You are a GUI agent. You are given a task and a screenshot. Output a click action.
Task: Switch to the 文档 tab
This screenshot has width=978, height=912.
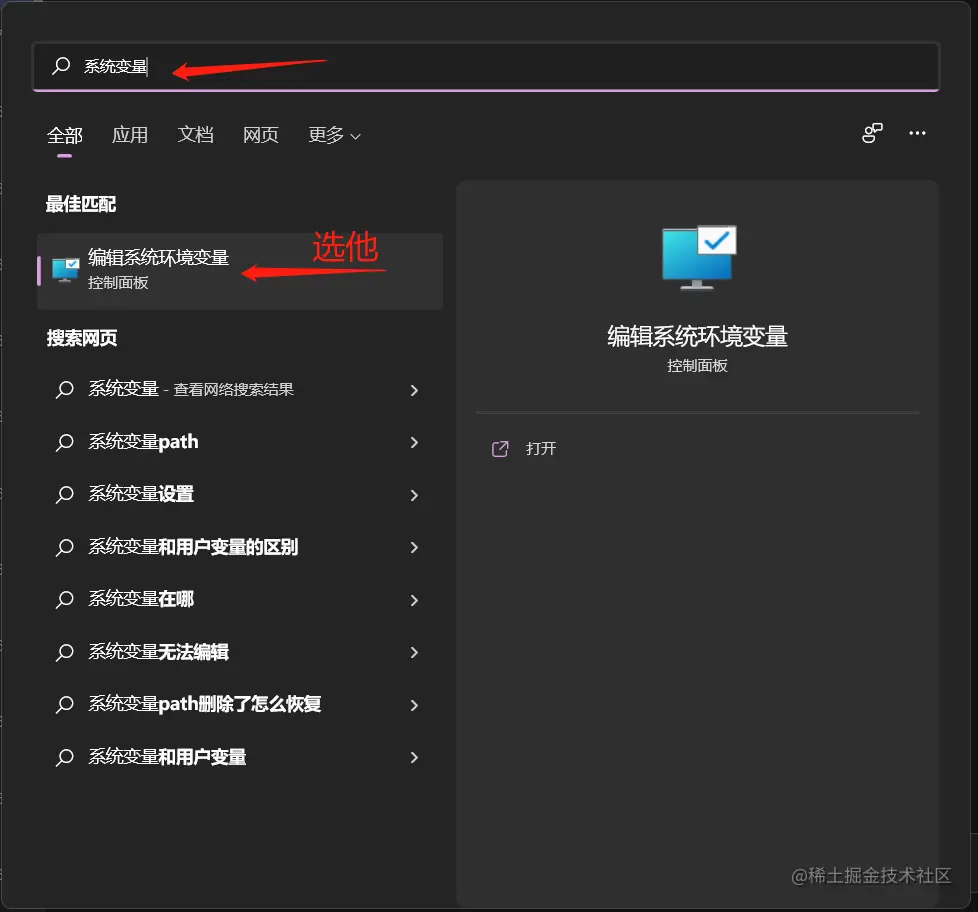195,135
